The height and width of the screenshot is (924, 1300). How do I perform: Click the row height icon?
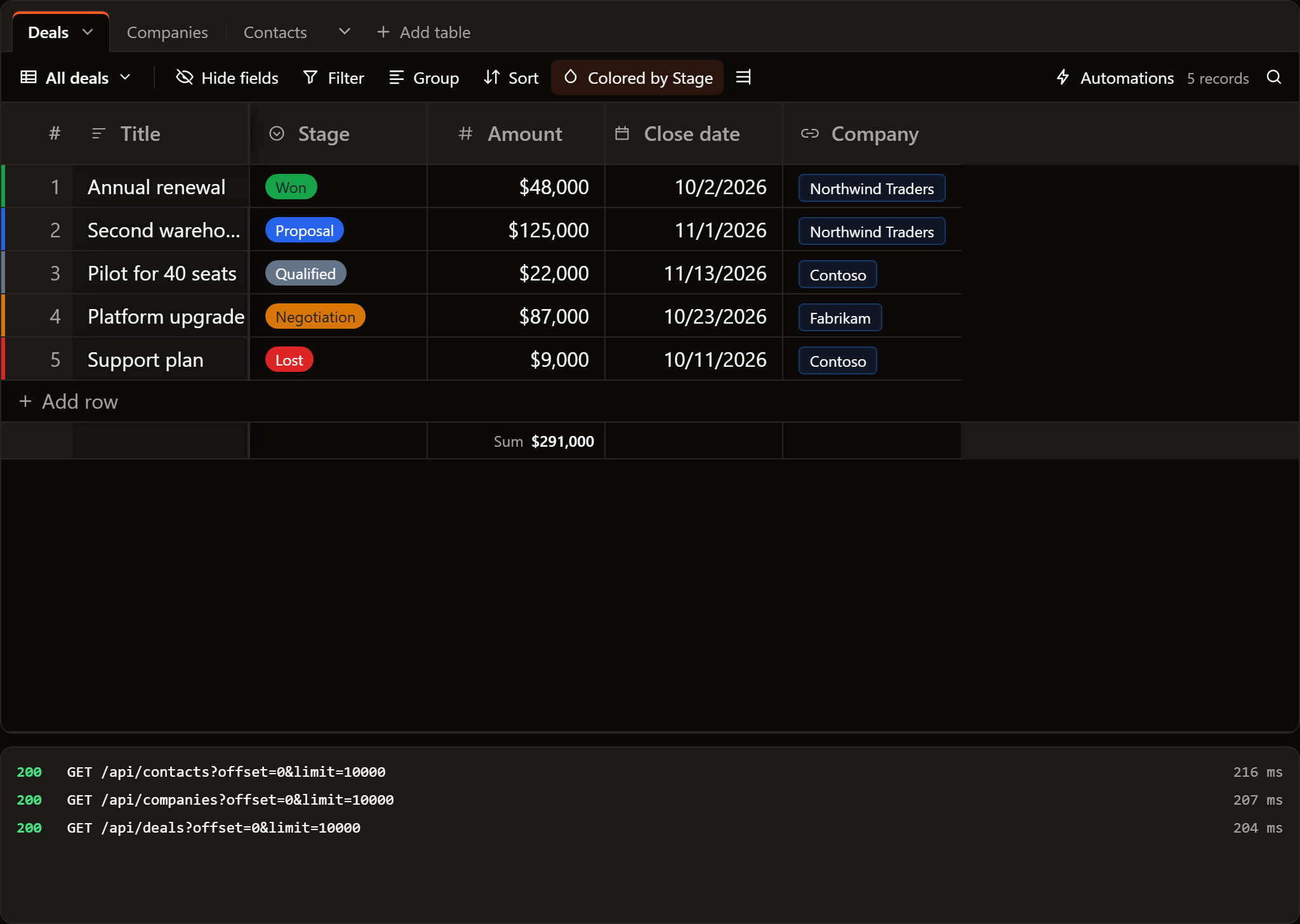click(743, 77)
